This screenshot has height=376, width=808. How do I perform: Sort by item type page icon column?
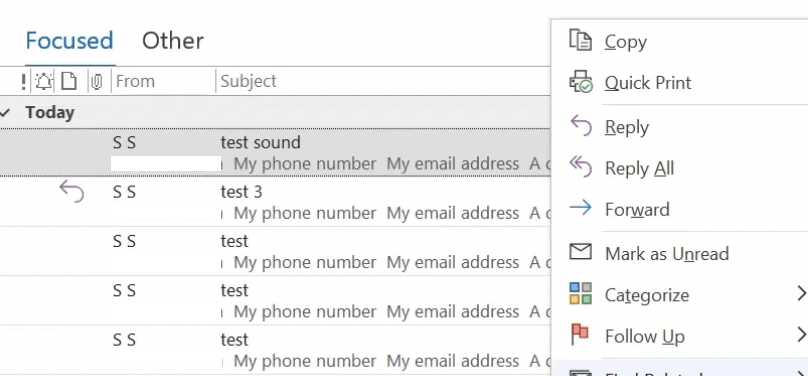tap(69, 81)
